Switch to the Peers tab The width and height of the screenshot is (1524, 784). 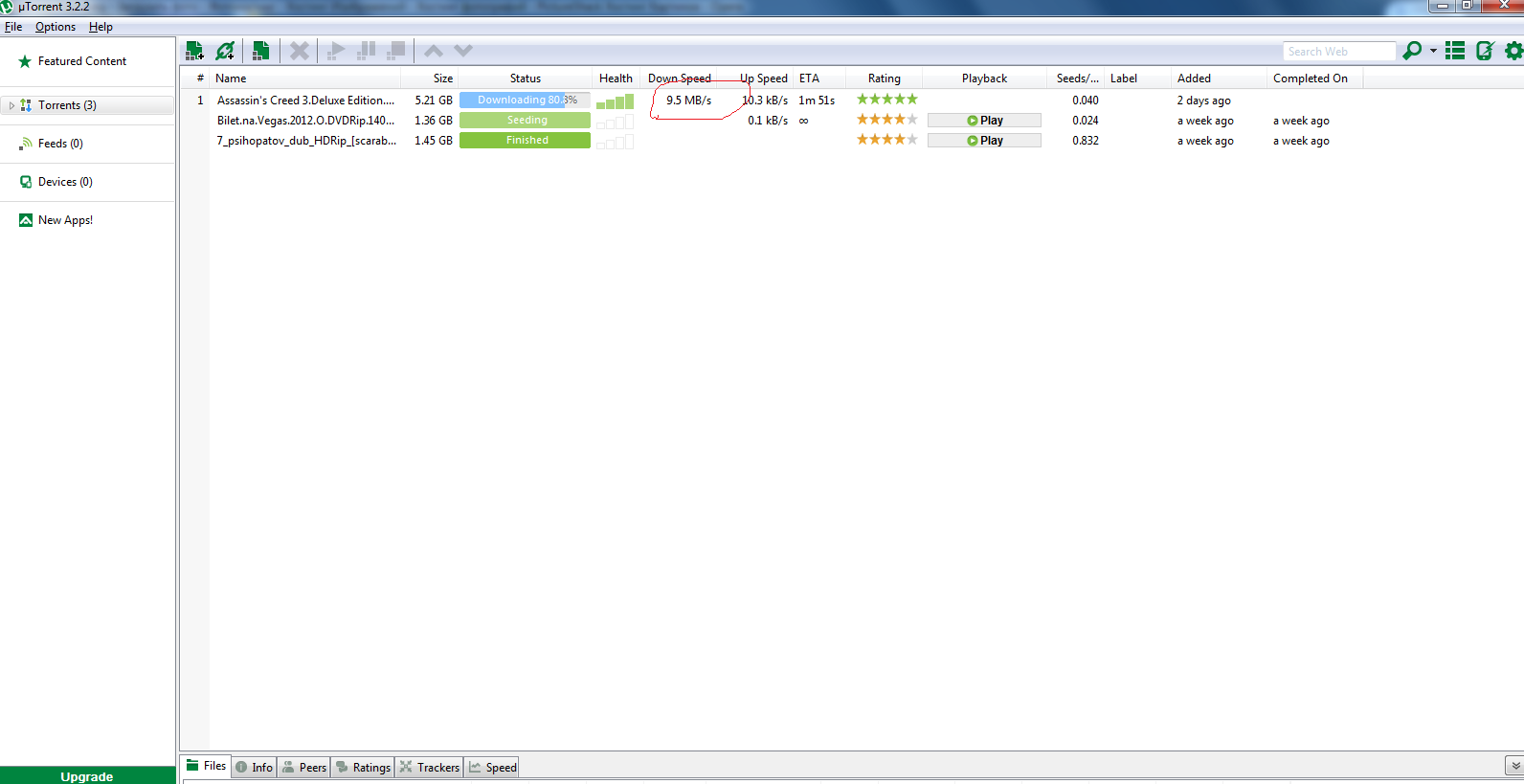click(304, 767)
